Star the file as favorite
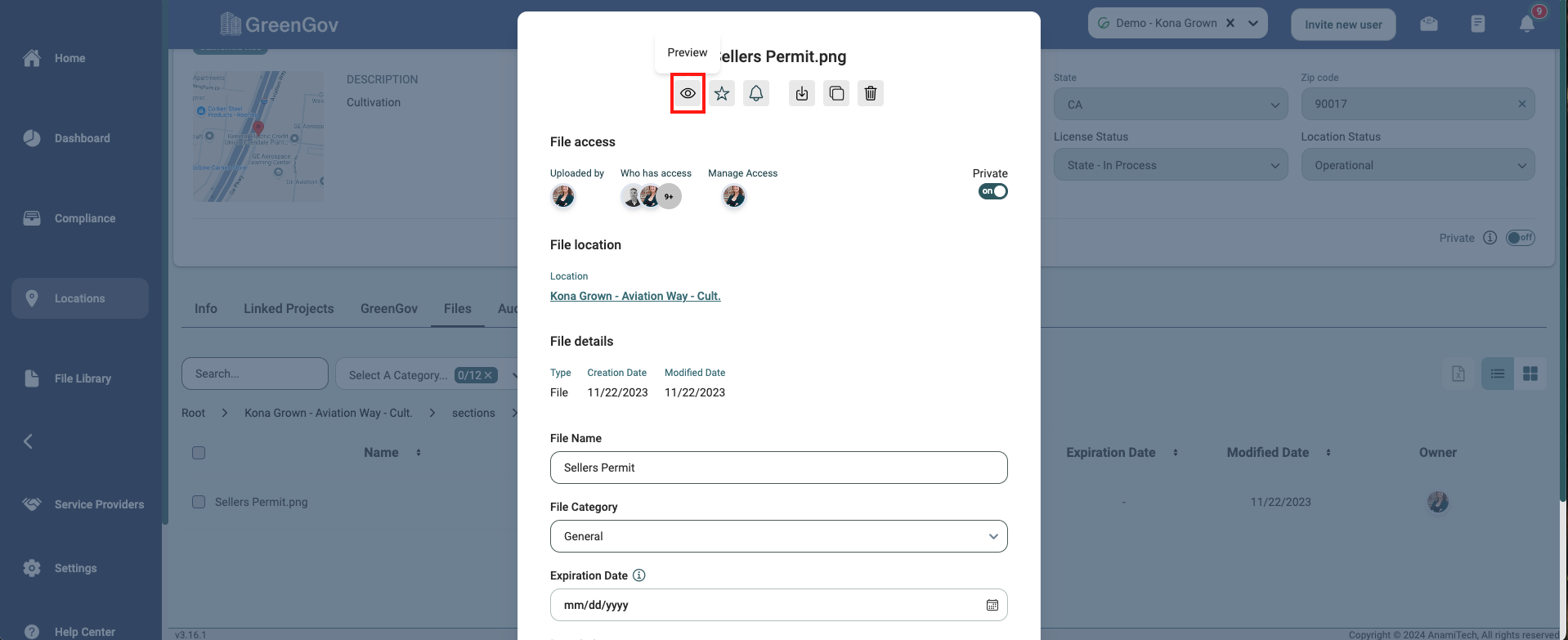The width and height of the screenshot is (1568, 640). pos(722,93)
